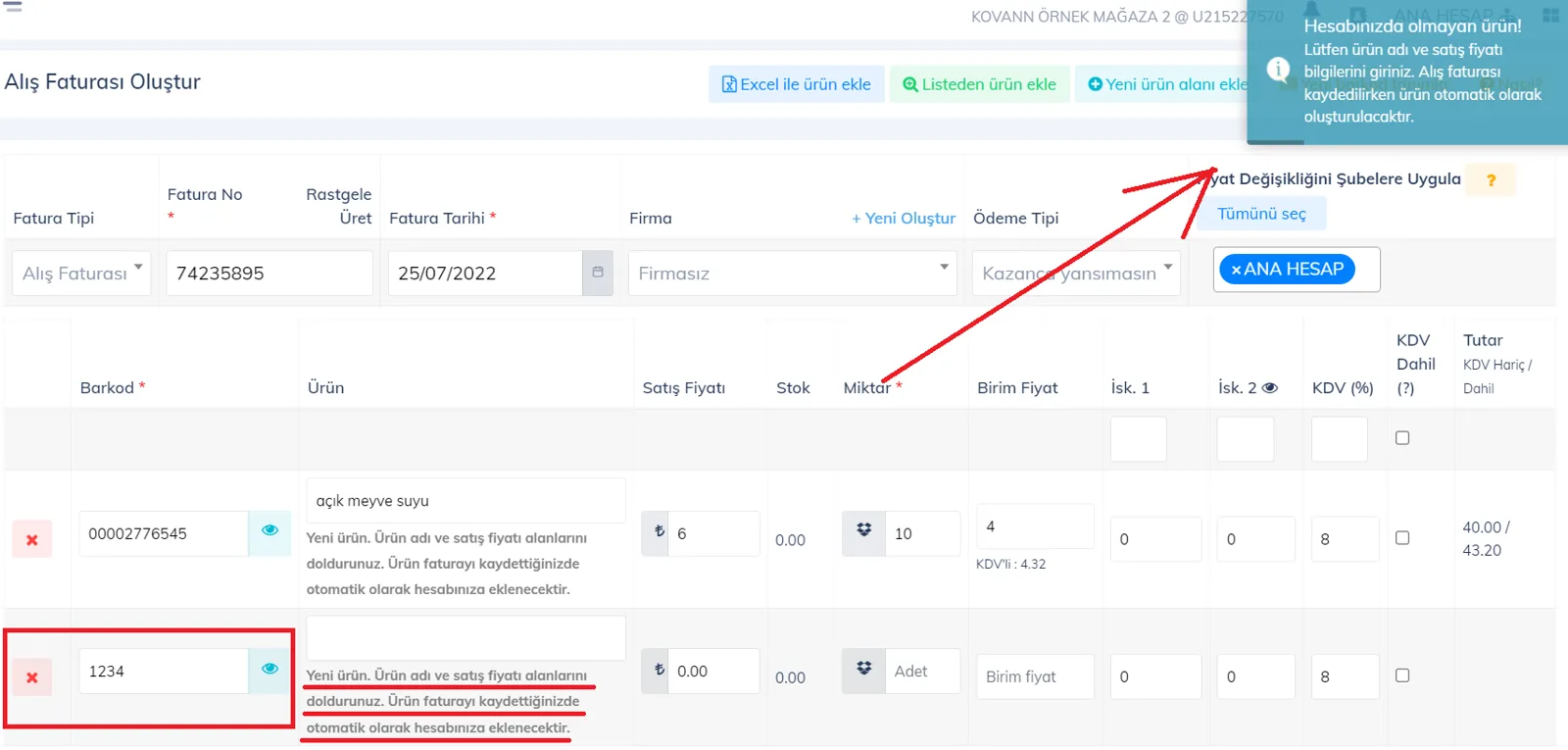Viewport: 1568px width, 750px height.
Task: Click the header İsk. 1 bulk input box
Action: click(1139, 439)
